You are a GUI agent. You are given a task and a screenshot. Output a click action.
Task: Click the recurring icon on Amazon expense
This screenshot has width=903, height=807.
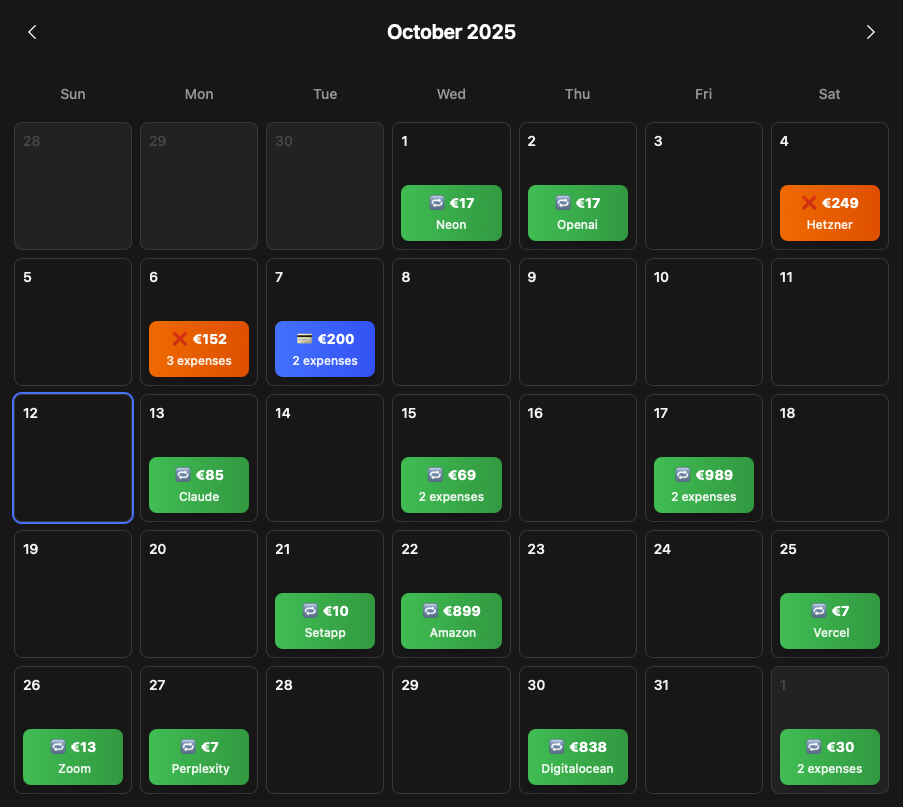[x=430, y=611]
